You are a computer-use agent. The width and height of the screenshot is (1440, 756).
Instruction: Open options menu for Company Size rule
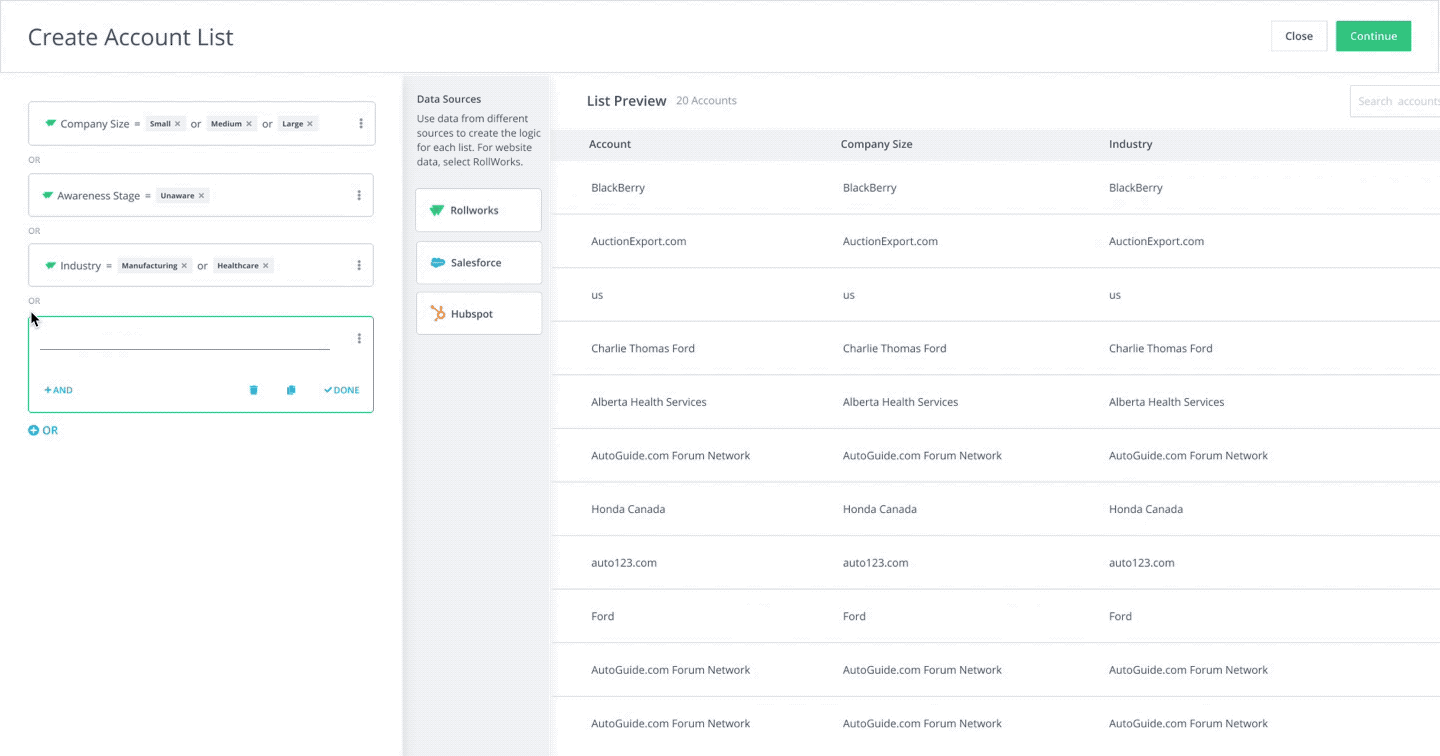coord(361,124)
